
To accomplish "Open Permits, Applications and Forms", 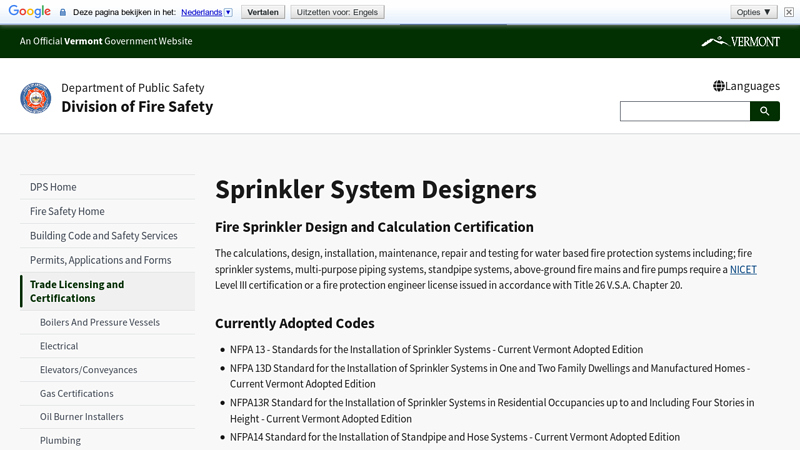I will tap(108, 260).
